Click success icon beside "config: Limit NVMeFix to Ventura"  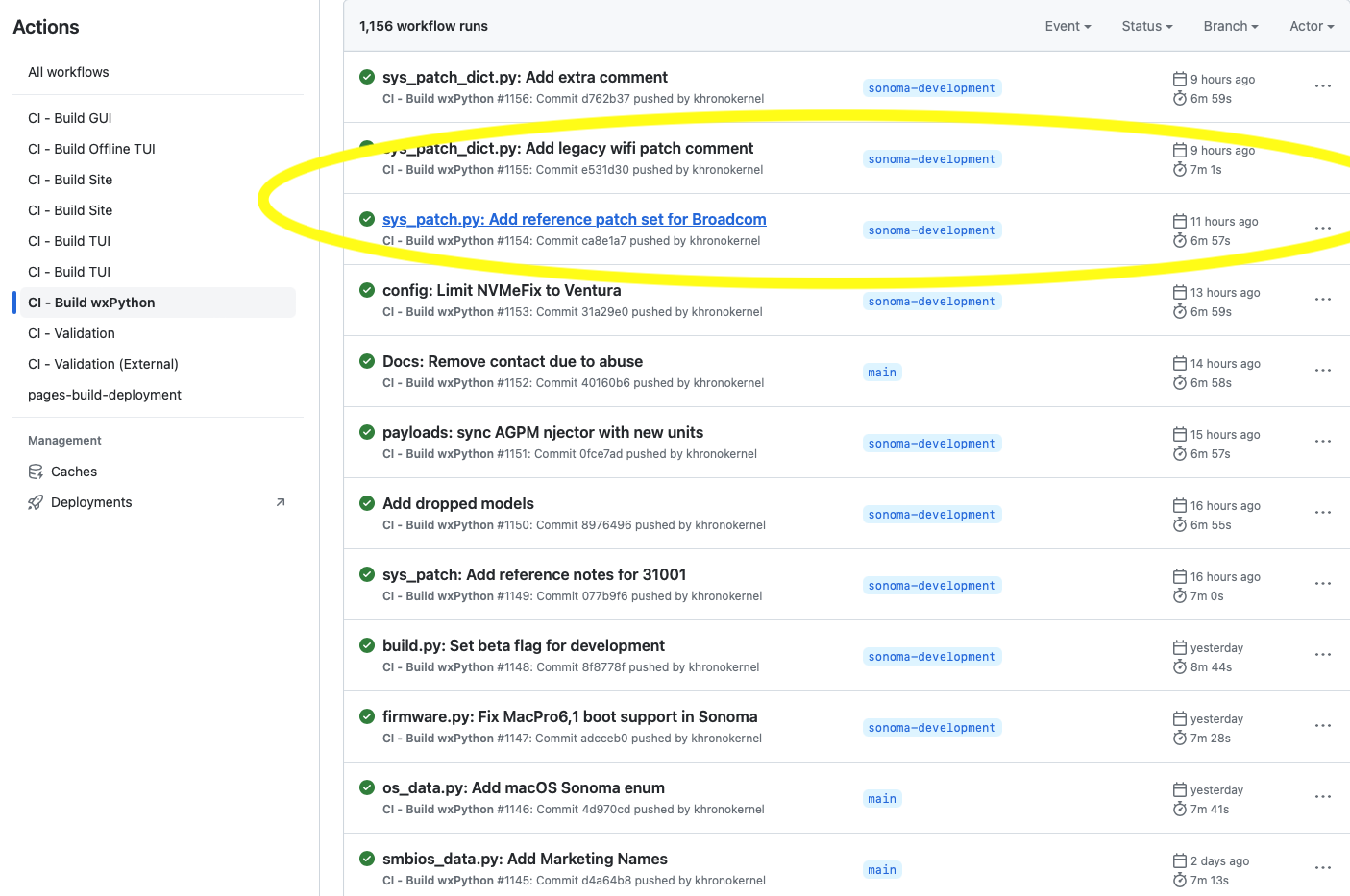(x=367, y=290)
